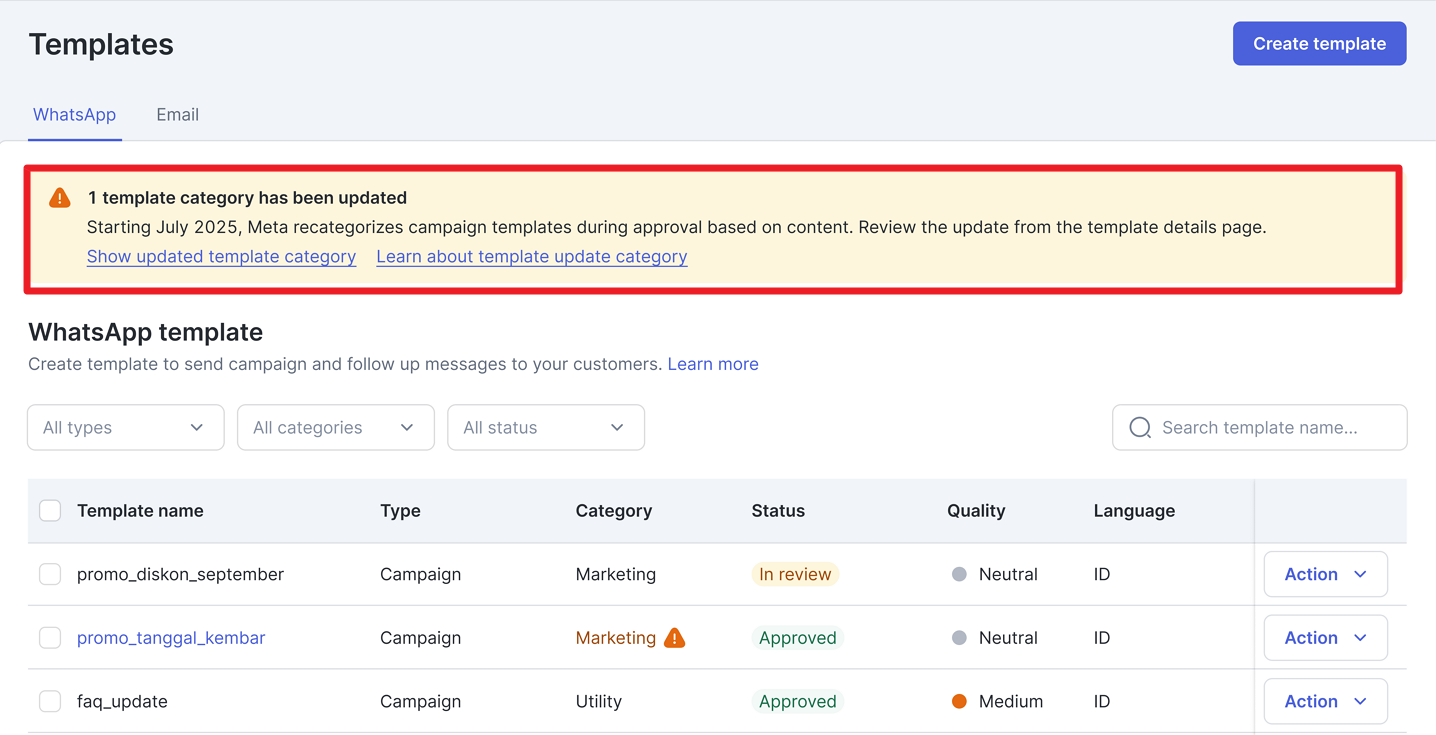This screenshot has width=1436, height=735.
Task: Open the All status filter dropdown
Action: [x=545, y=428]
